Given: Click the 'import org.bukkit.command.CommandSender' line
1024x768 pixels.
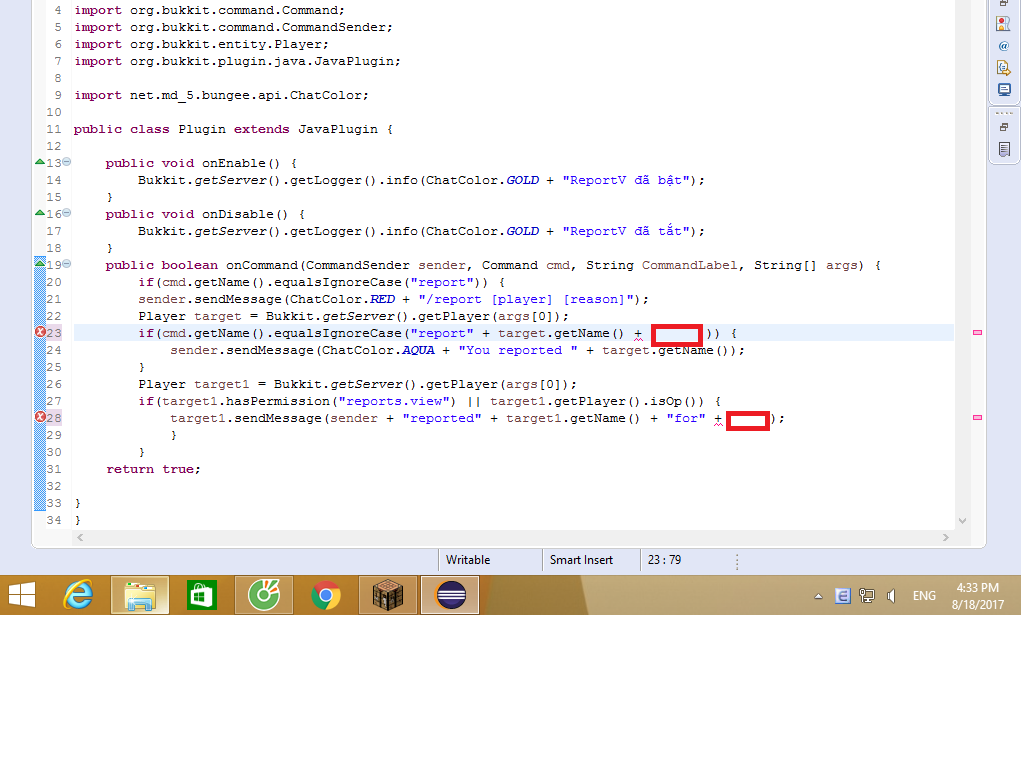Looking at the screenshot, I should 233,27.
